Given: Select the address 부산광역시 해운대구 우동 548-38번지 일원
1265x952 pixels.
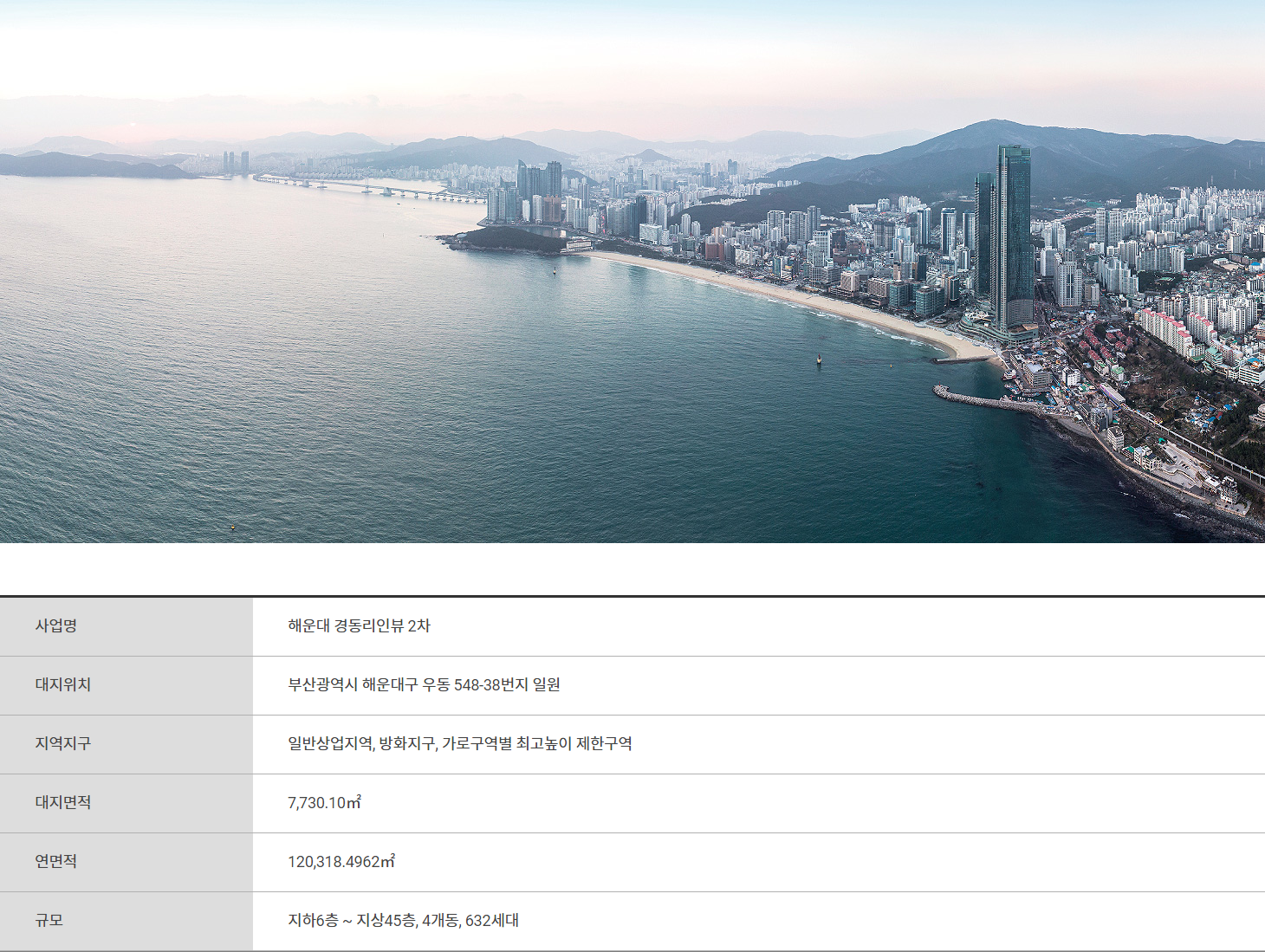Looking at the screenshot, I should click(424, 685).
